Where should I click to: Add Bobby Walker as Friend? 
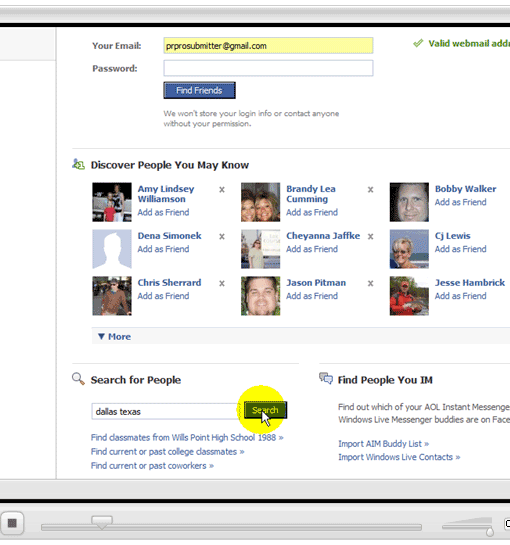point(461,202)
